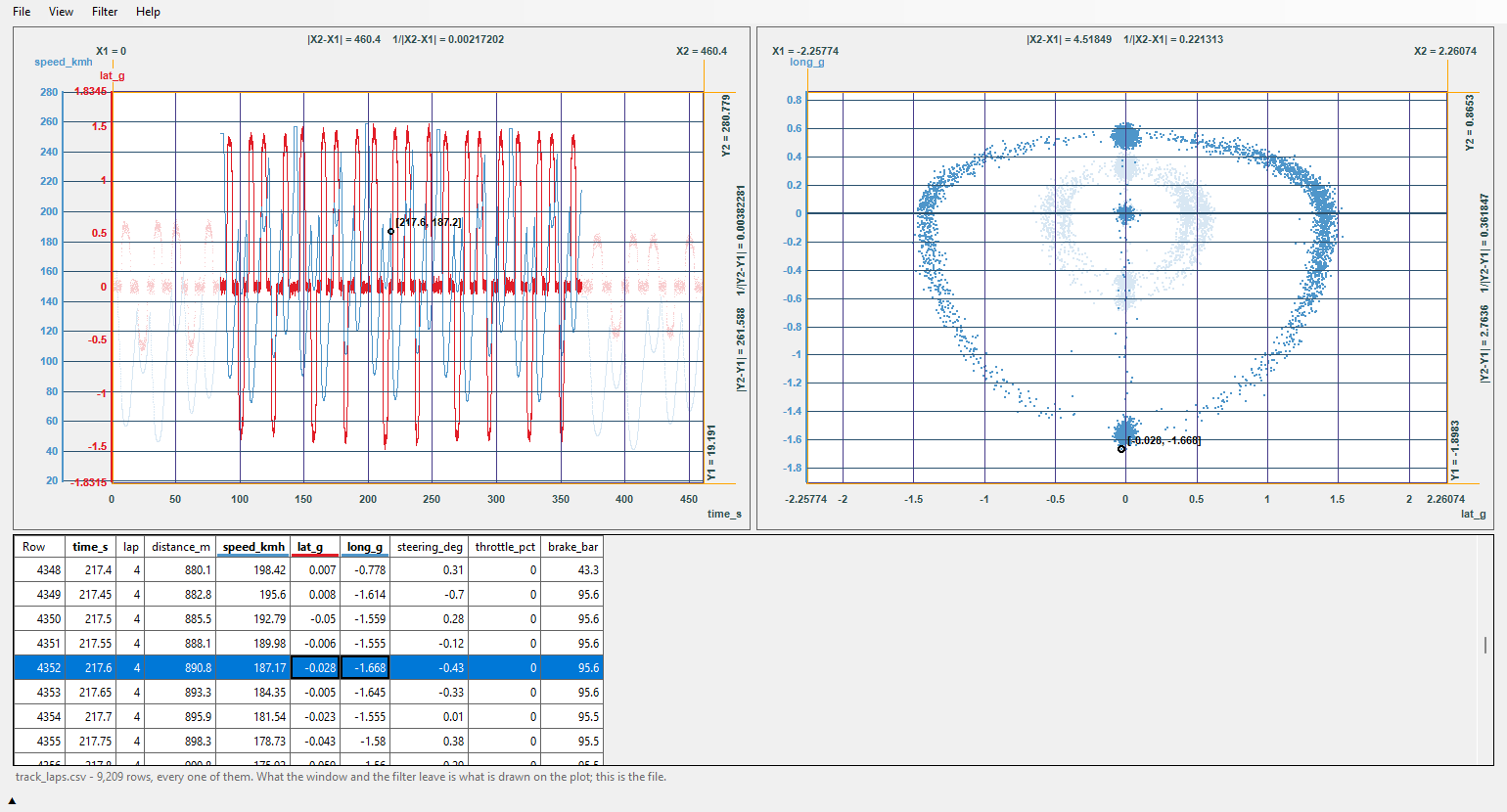Viewport: 1507px width, 812px height.
Task: Click the lat_g column header in the table
Action: 315,547
